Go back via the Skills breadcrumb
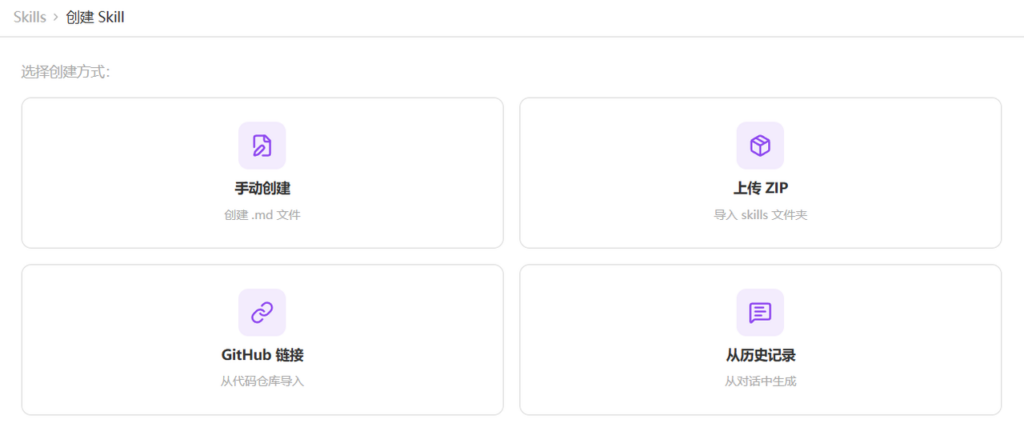This screenshot has width=1024, height=447. [x=30, y=17]
